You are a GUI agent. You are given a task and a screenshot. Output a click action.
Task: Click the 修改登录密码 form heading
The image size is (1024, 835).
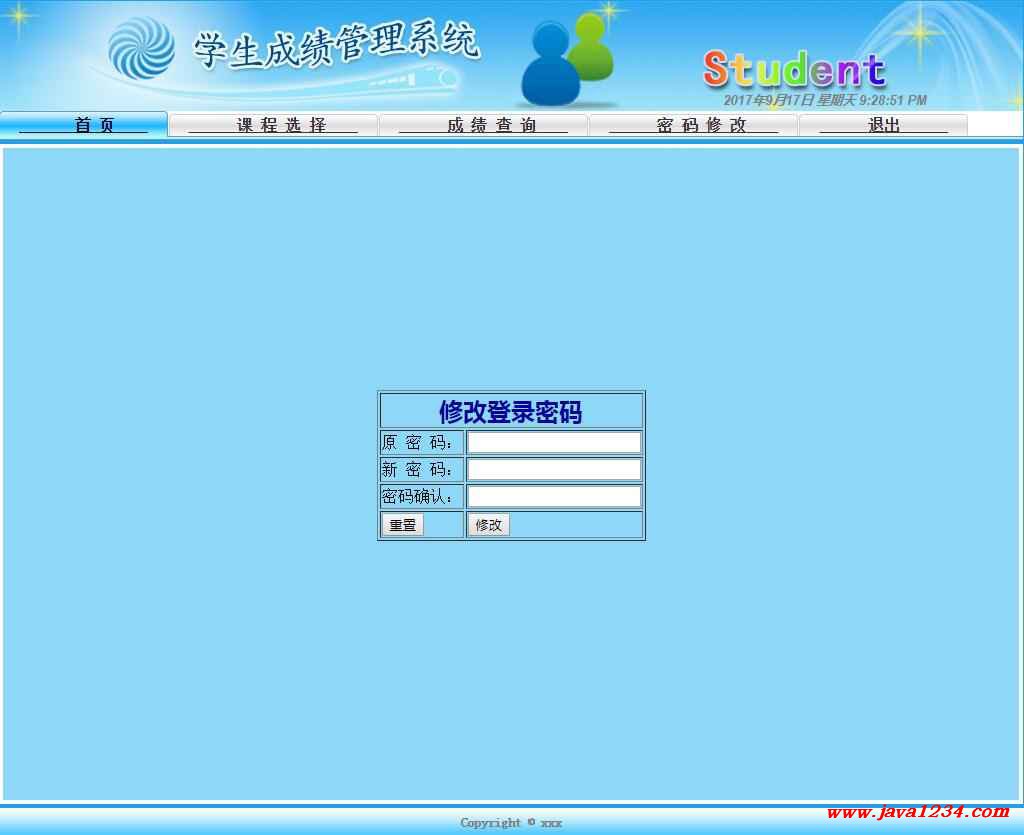(511, 412)
